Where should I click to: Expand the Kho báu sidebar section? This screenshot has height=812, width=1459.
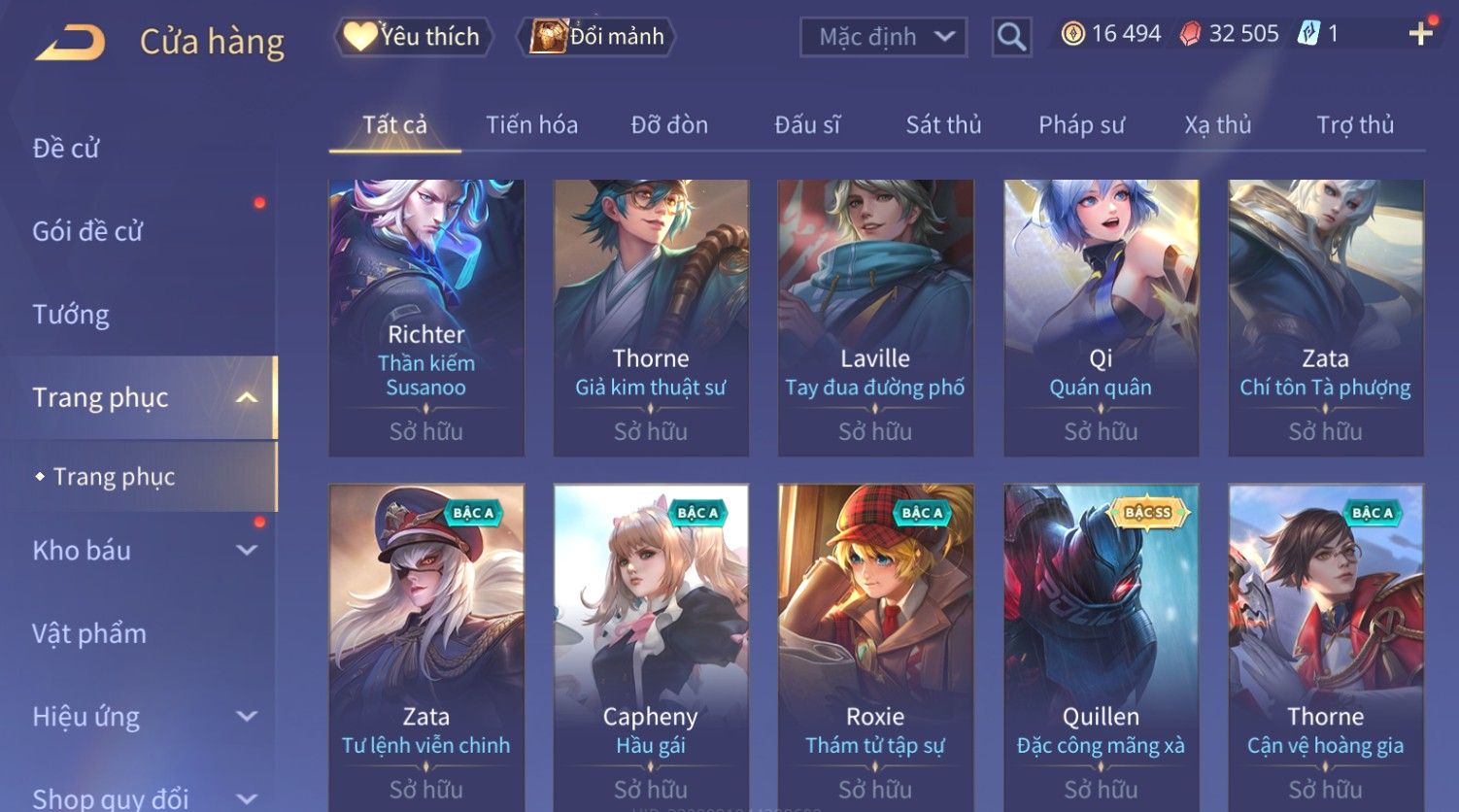tap(247, 551)
